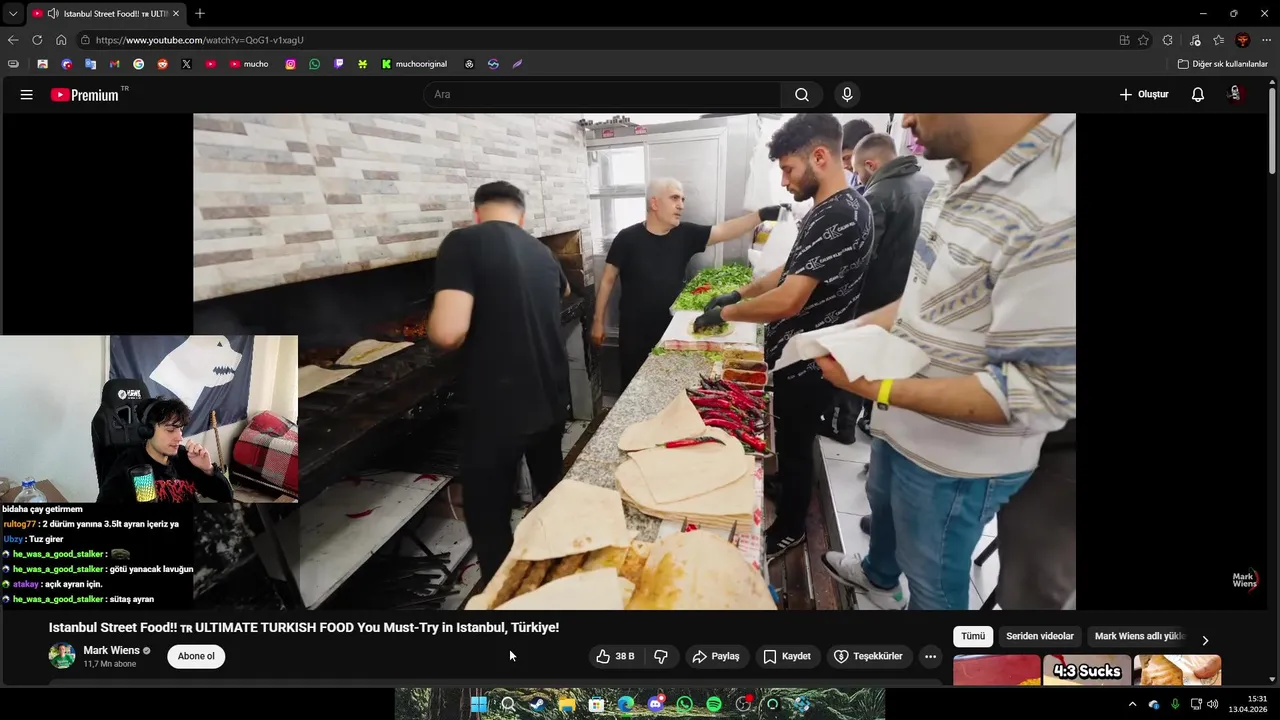Image resolution: width=1280 pixels, height=720 pixels.
Task: Open YouTube notifications bell
Action: point(1198,95)
